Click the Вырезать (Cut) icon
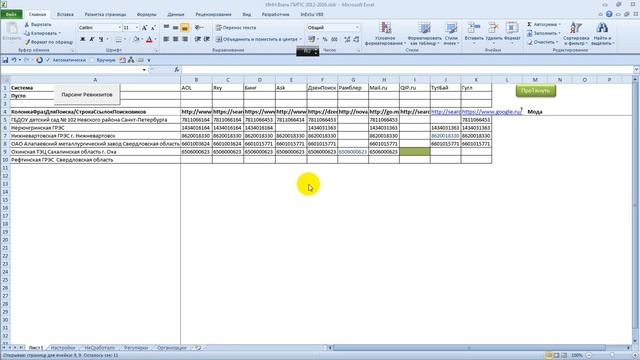 [27, 24]
